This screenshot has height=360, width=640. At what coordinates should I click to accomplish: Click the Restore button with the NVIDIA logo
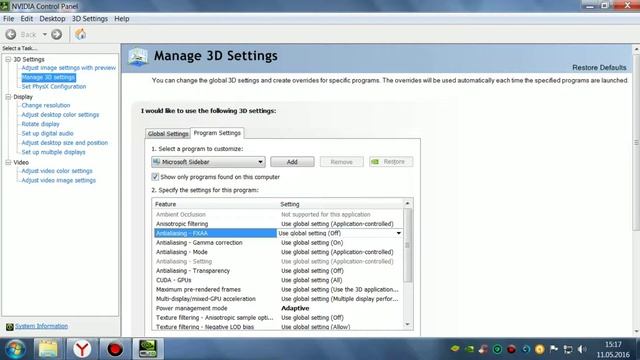pos(391,162)
